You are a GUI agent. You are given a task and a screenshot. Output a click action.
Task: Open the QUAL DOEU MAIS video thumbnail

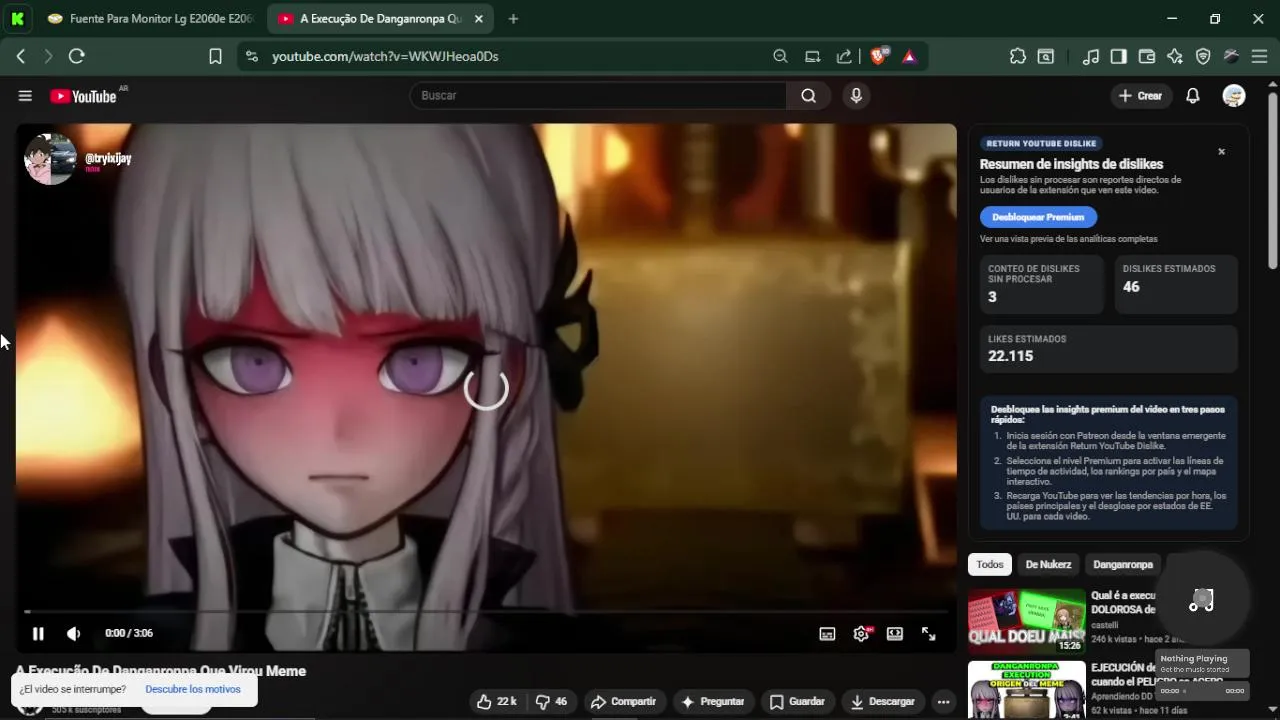1027,621
